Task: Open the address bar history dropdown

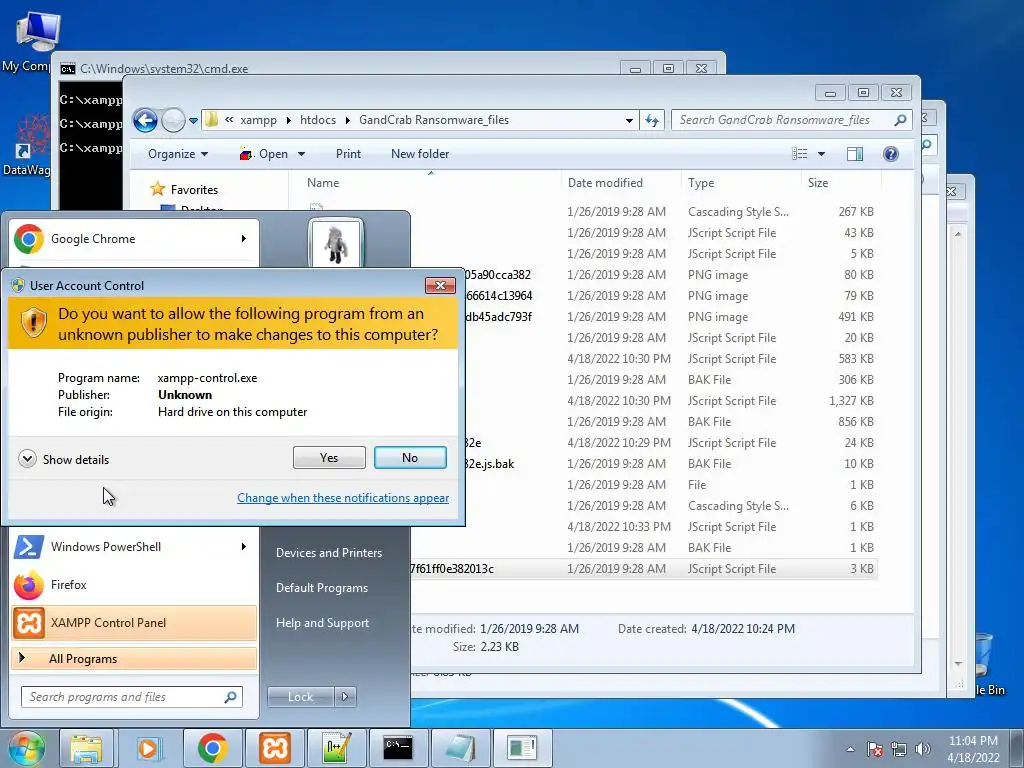Action: 629,120
